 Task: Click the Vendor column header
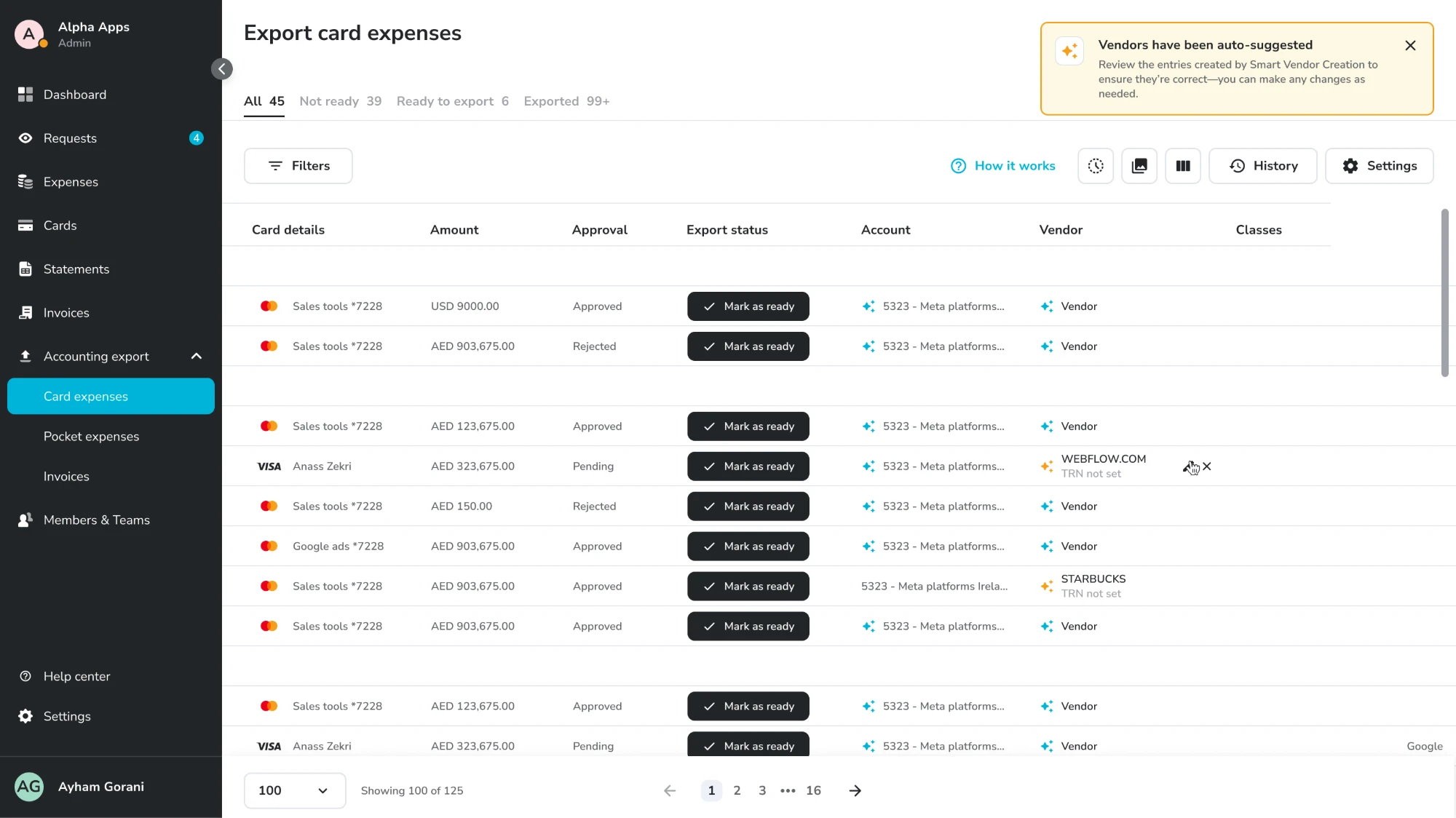pyautogui.click(x=1061, y=230)
